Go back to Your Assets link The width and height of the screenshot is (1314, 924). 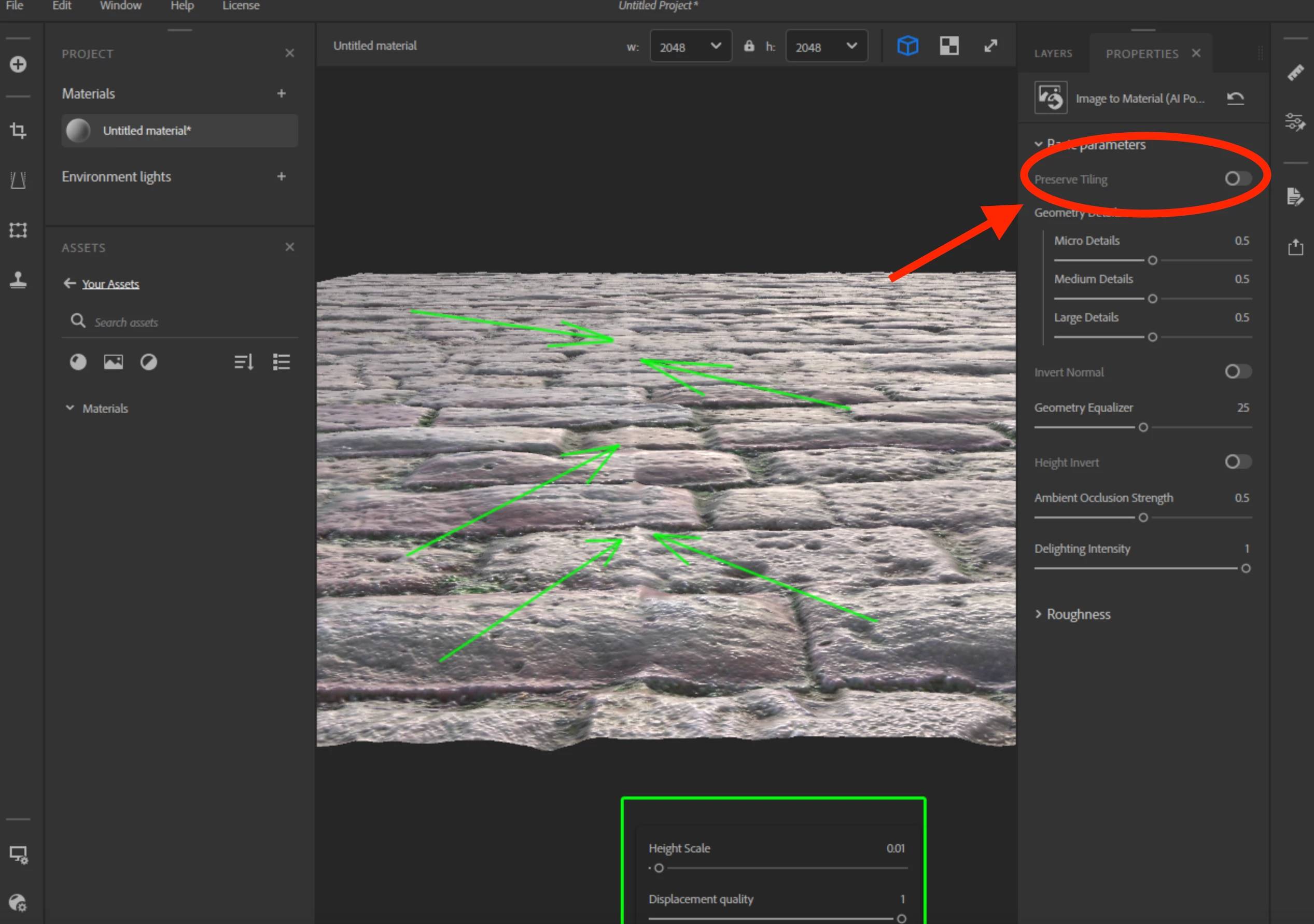(x=110, y=284)
